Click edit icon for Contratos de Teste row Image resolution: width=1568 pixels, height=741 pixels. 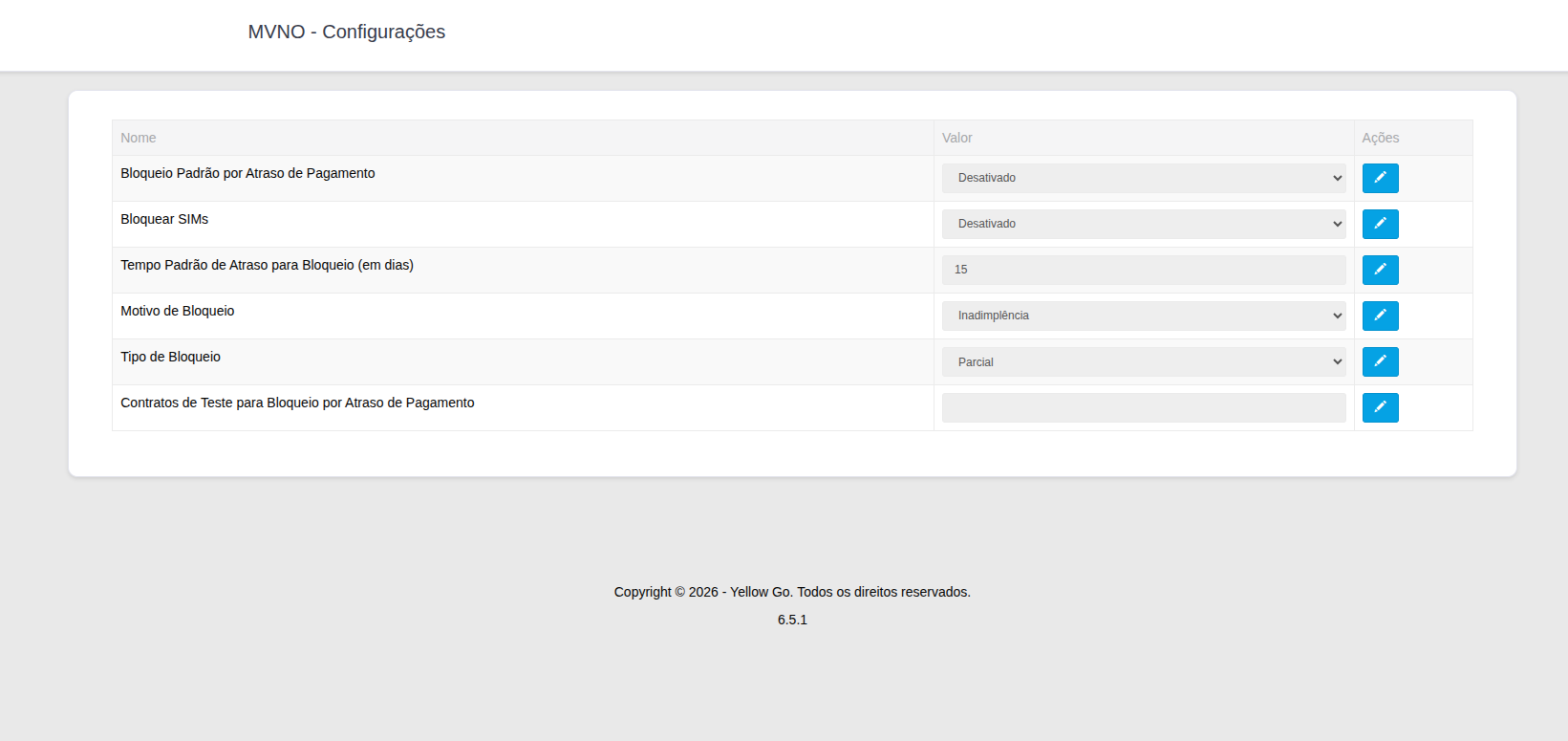pyautogui.click(x=1380, y=407)
